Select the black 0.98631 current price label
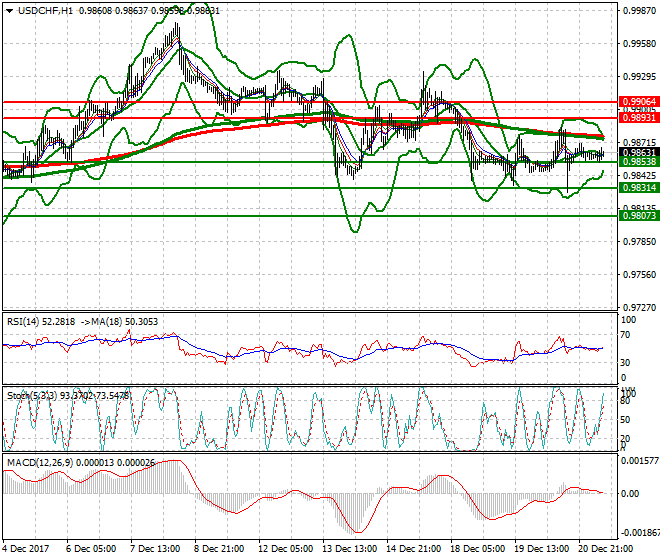The height and width of the screenshot is (560, 660). 639,152
